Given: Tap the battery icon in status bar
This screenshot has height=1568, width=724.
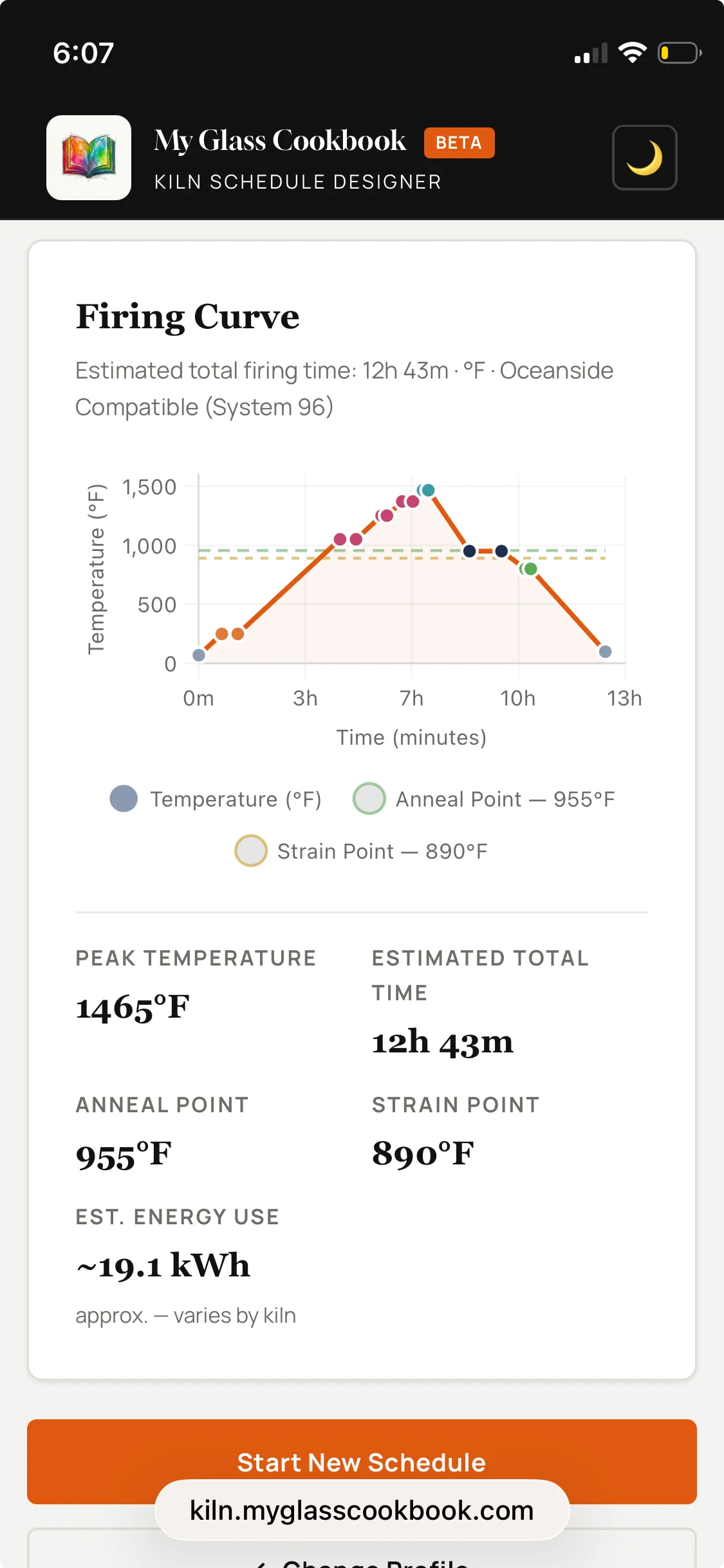Looking at the screenshot, I should [679, 53].
